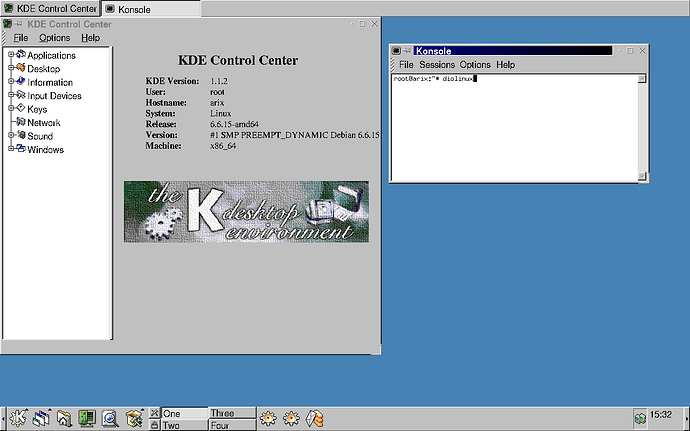The width and height of the screenshot is (690, 431).
Task: Open Help menu in KDE Control Center
Action: point(91,38)
